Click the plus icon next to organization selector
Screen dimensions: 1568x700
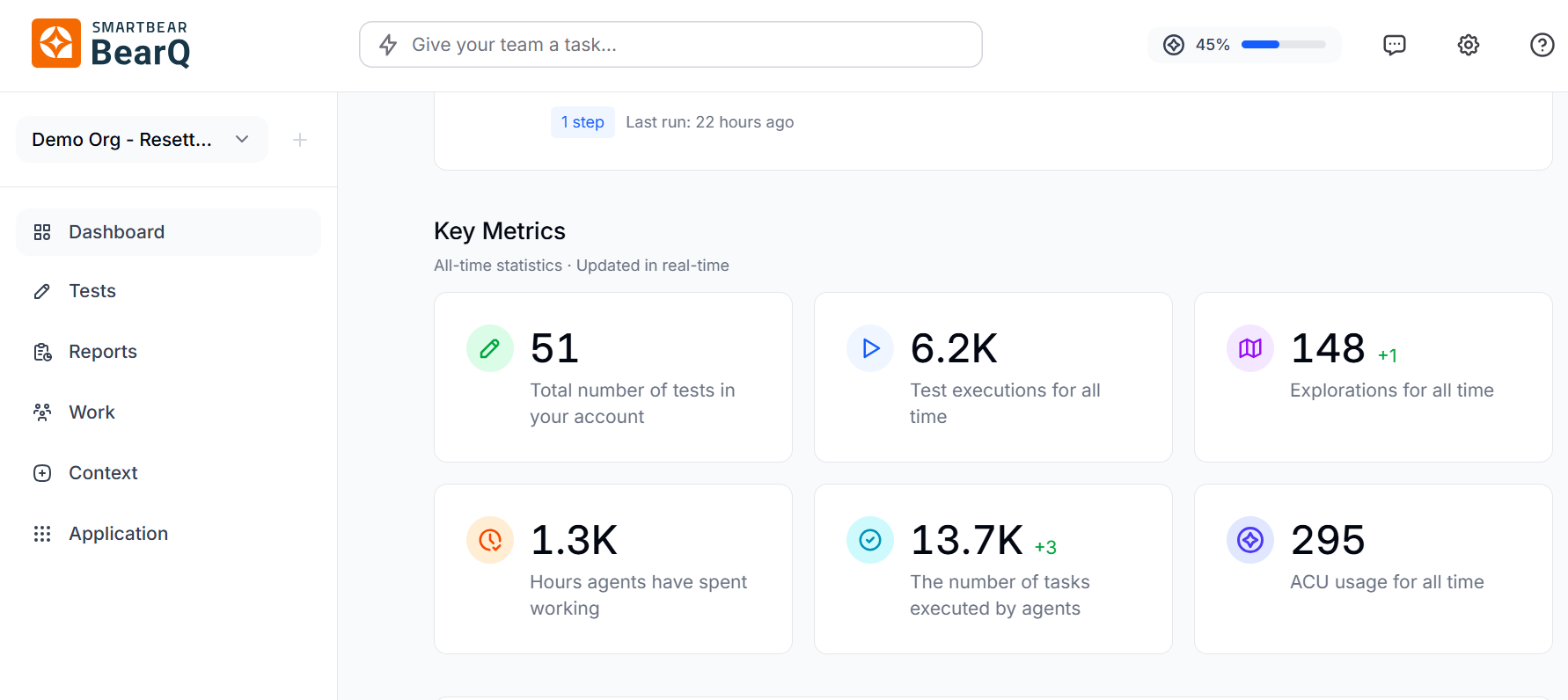tap(300, 140)
